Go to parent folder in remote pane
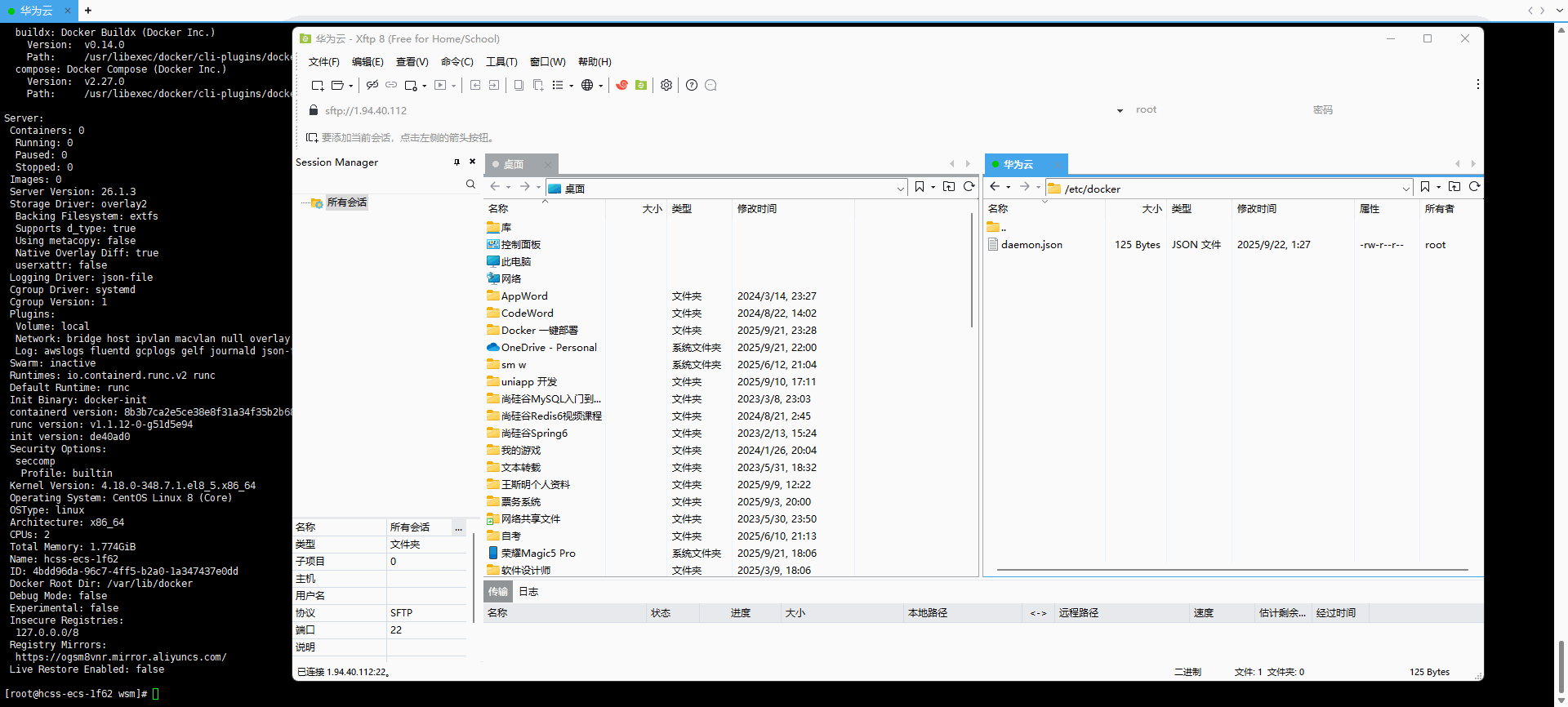 (1454, 187)
